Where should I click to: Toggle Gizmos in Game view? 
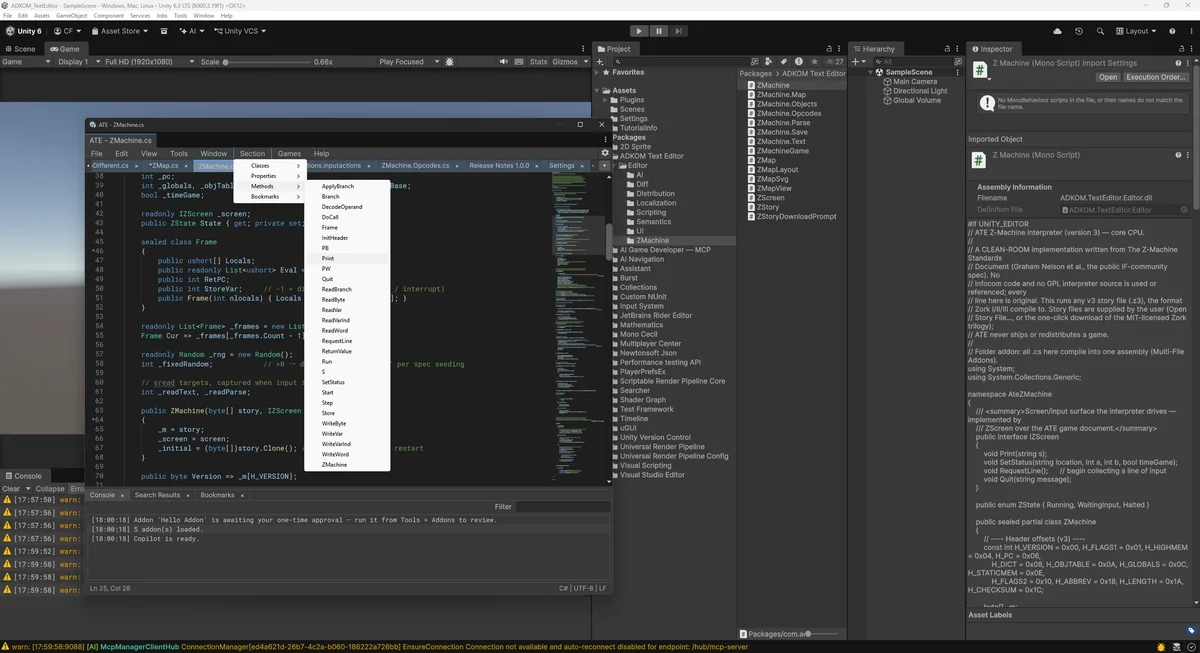click(565, 62)
